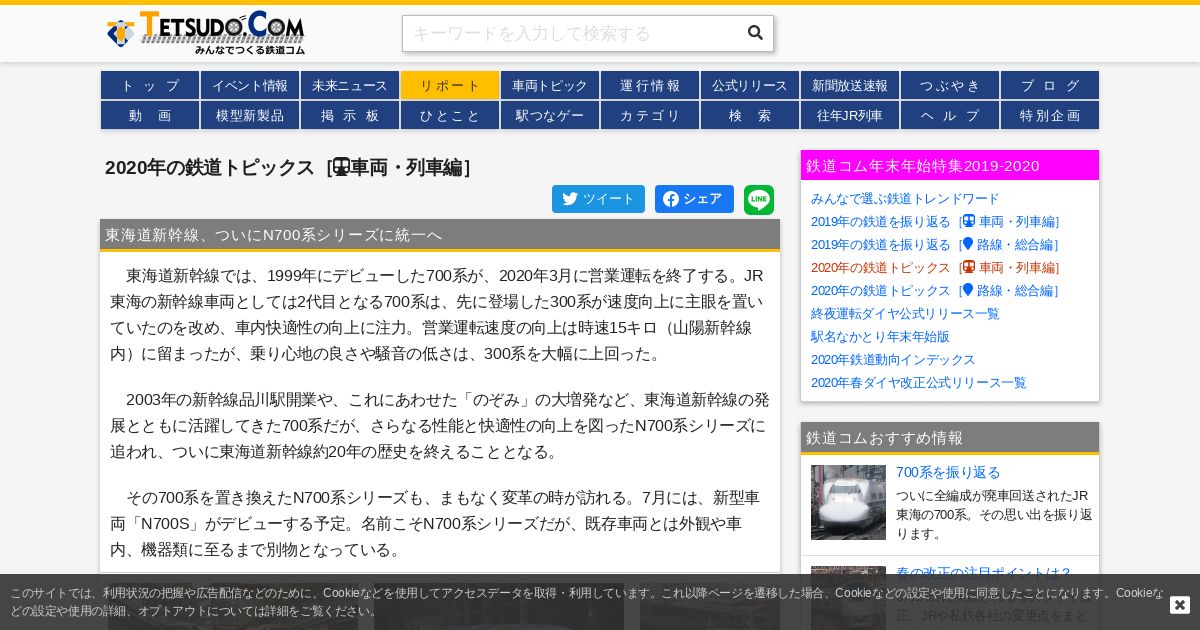The image size is (1200, 630).
Task: Open 2020年鉄道動向インデックス link
Action: point(893,359)
